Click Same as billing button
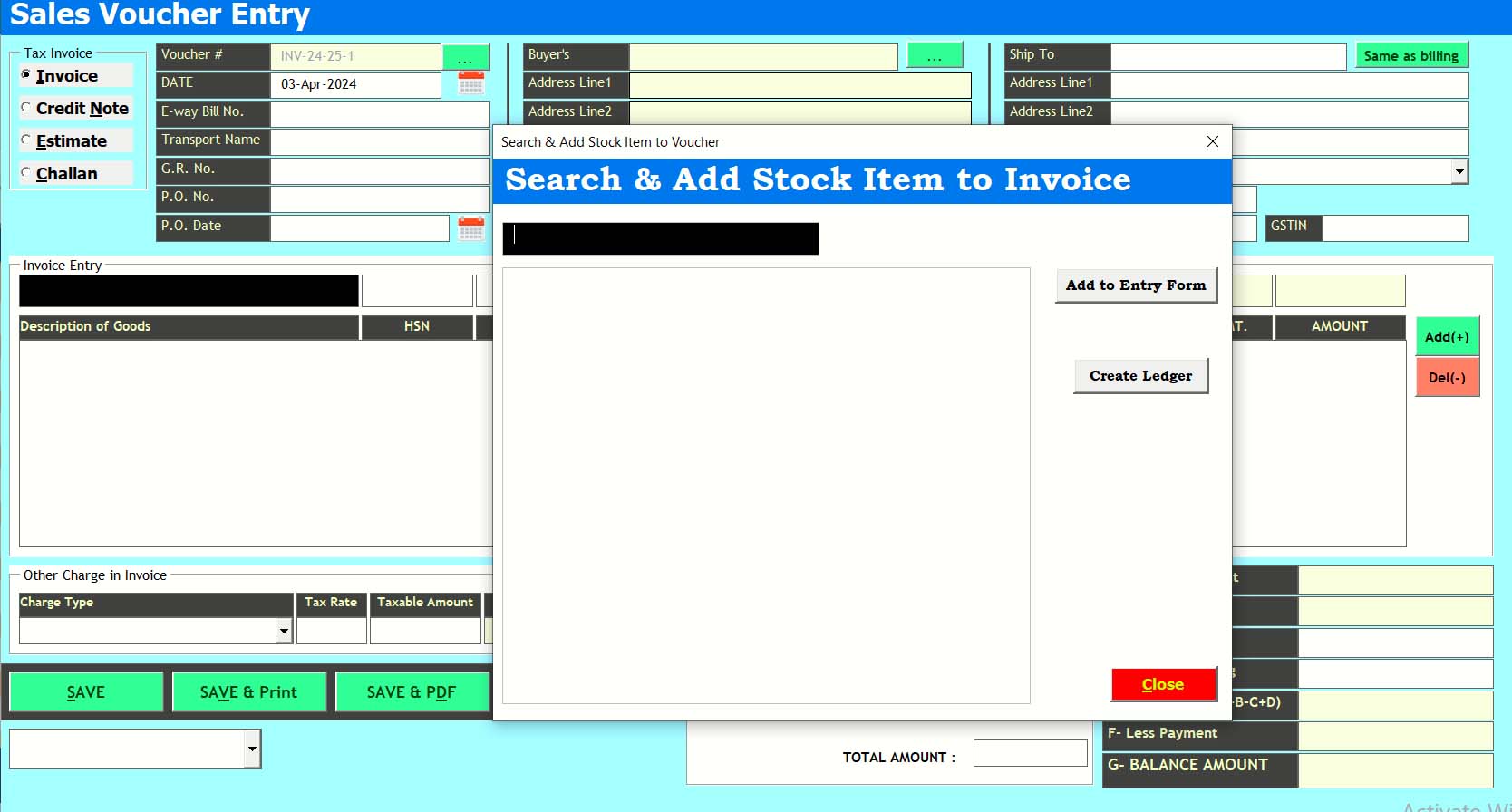 [1410, 56]
